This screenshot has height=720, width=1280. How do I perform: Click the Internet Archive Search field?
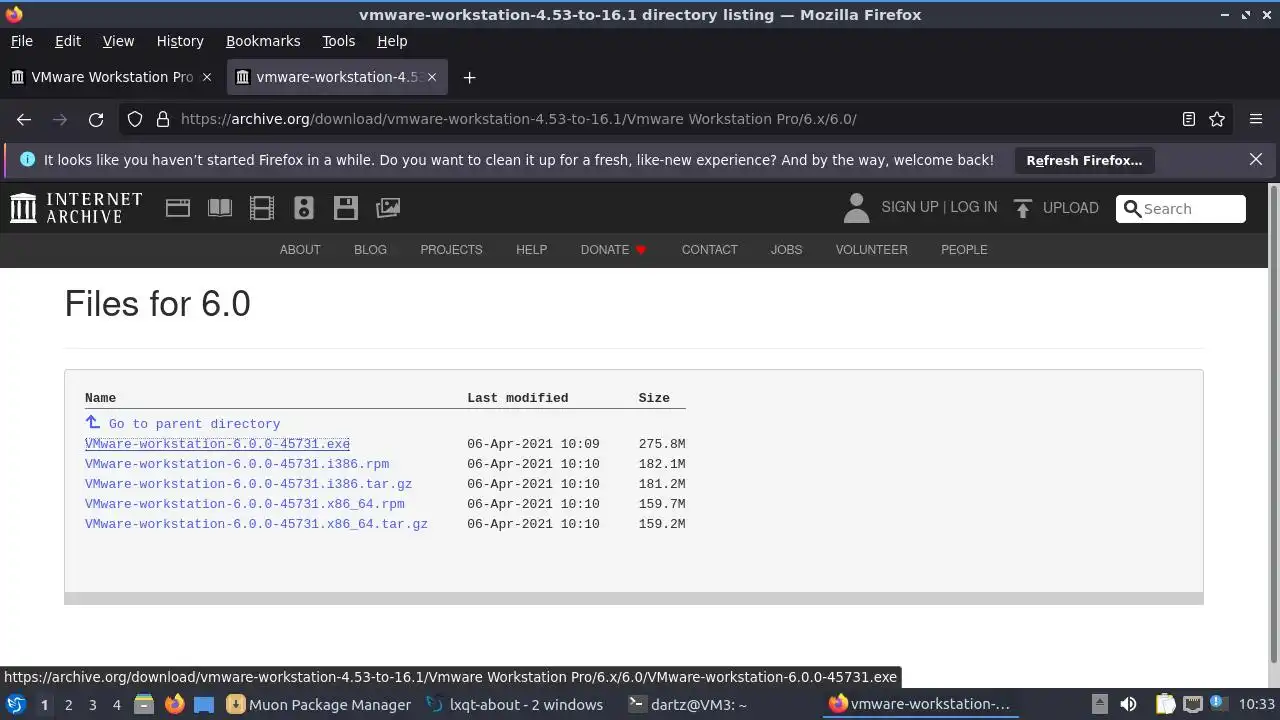1181,209
